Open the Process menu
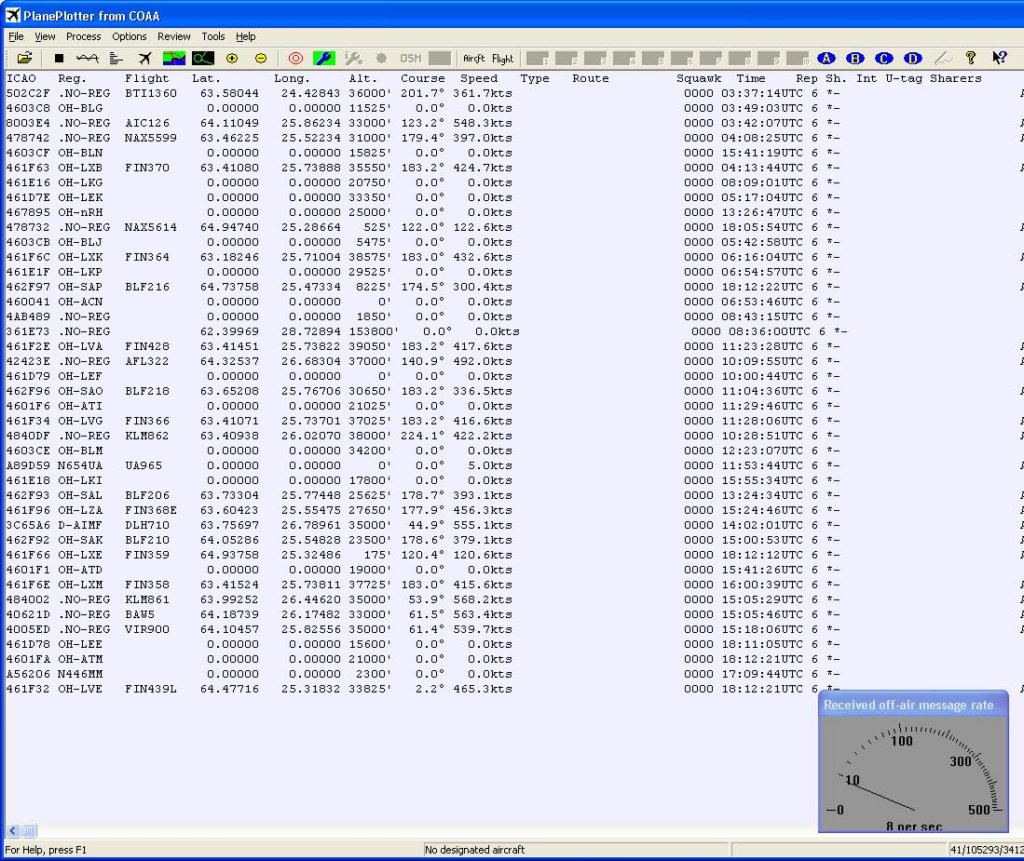The height and width of the screenshot is (861, 1024). 83,37
